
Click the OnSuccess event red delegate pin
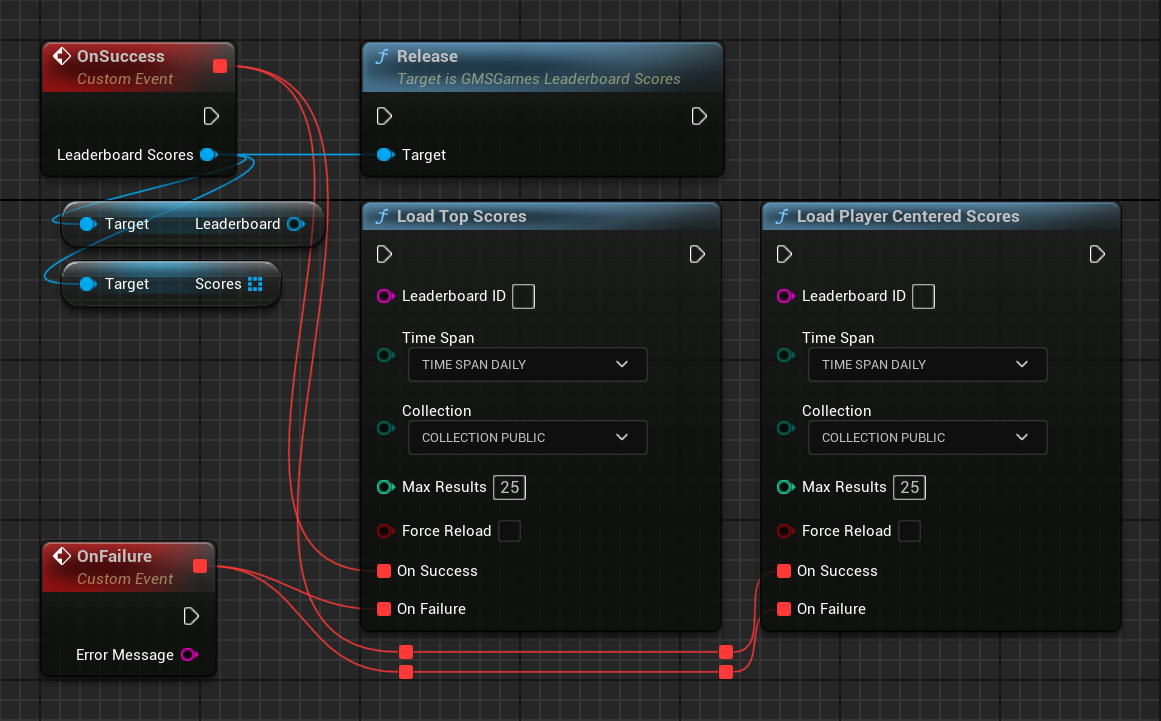221,67
